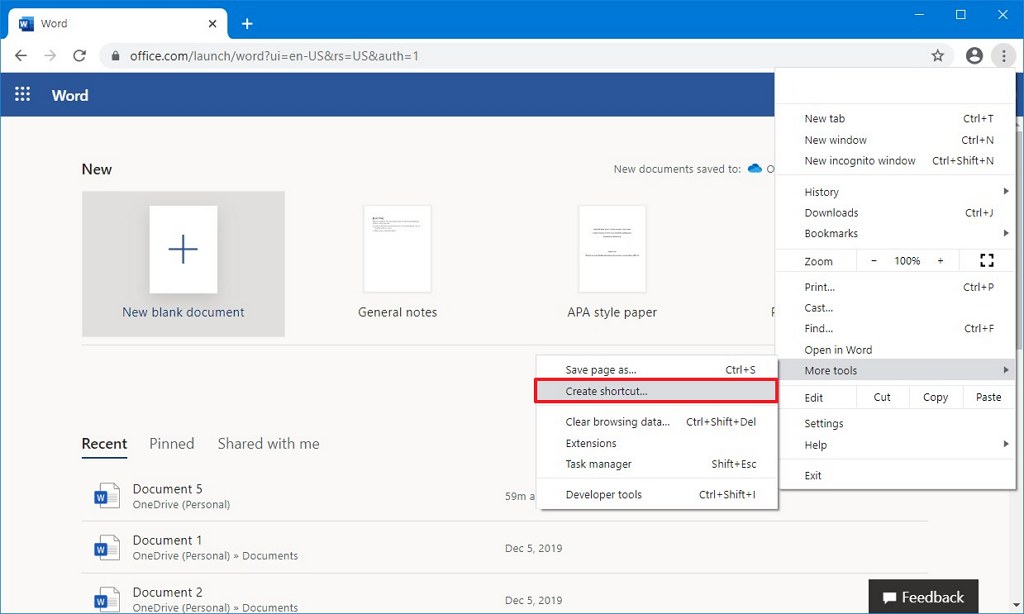Click Cut in the Edit row

pyautogui.click(x=882, y=397)
